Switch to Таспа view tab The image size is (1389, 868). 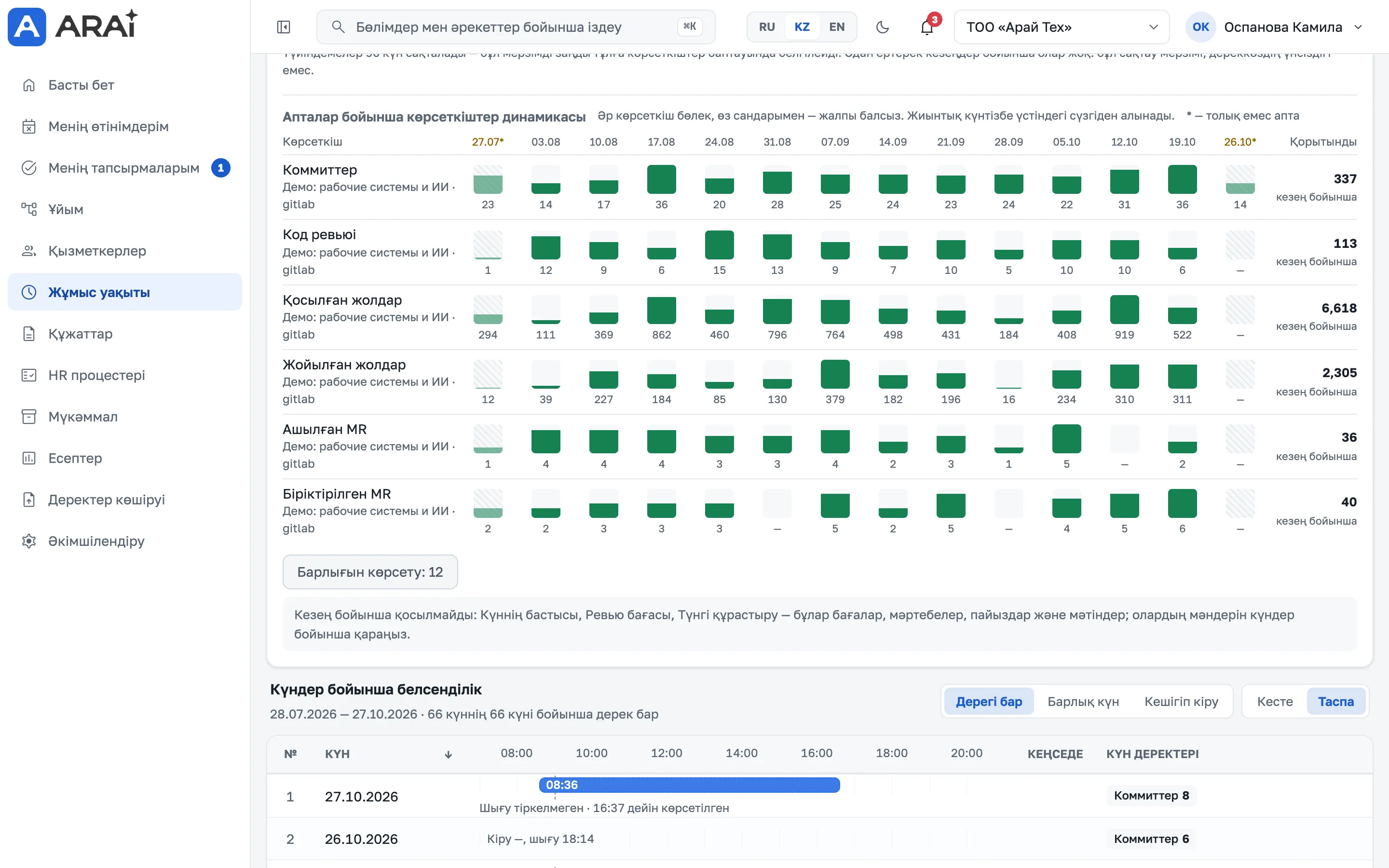1335,702
